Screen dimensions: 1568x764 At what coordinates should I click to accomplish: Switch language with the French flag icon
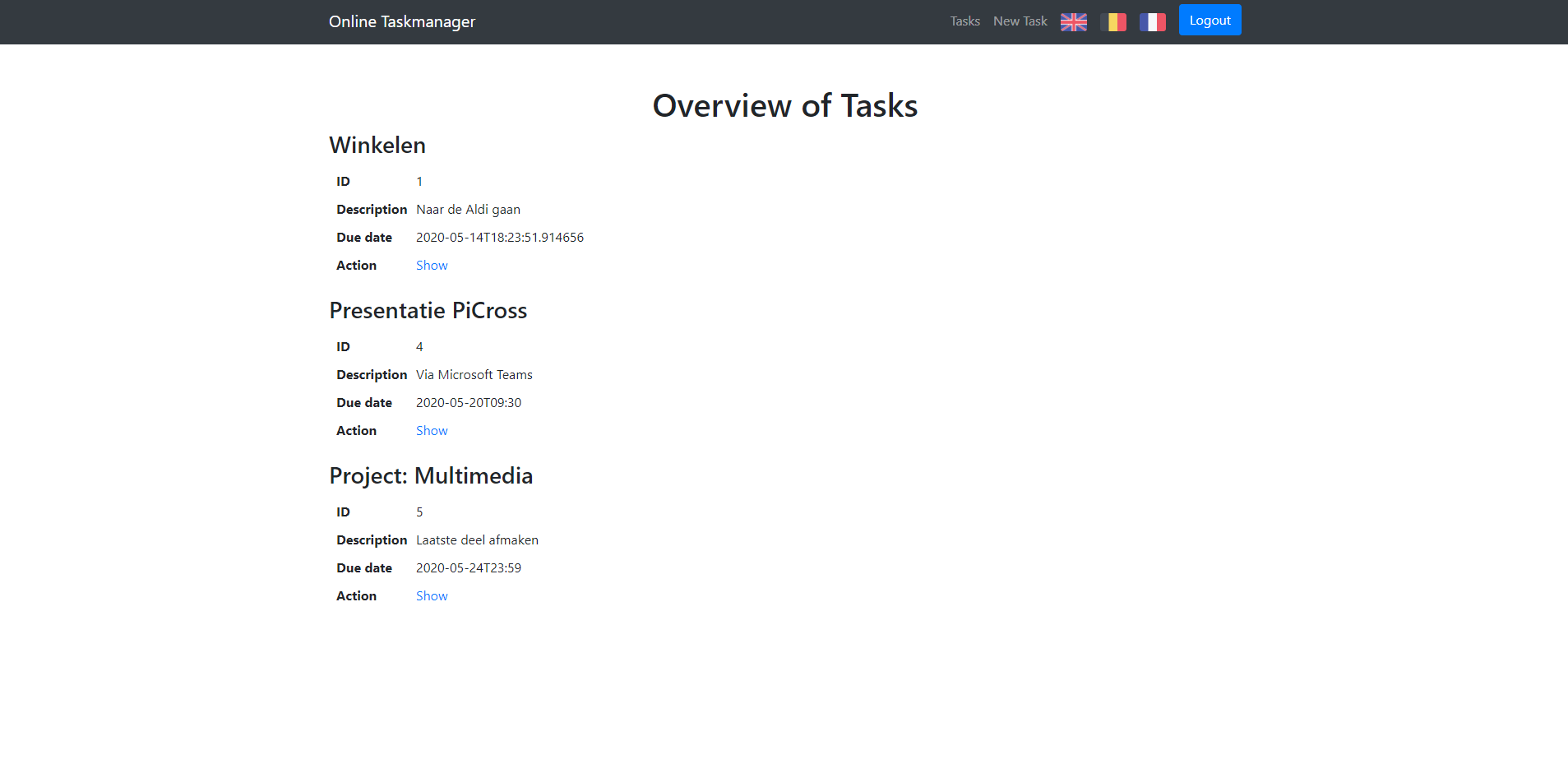(1152, 22)
